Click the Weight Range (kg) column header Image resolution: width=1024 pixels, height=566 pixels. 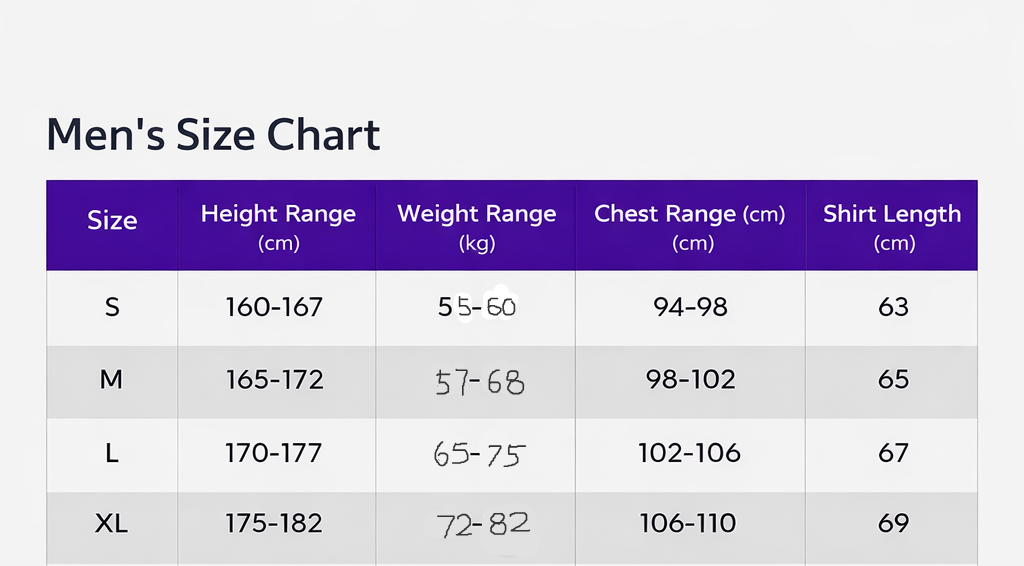click(477, 227)
